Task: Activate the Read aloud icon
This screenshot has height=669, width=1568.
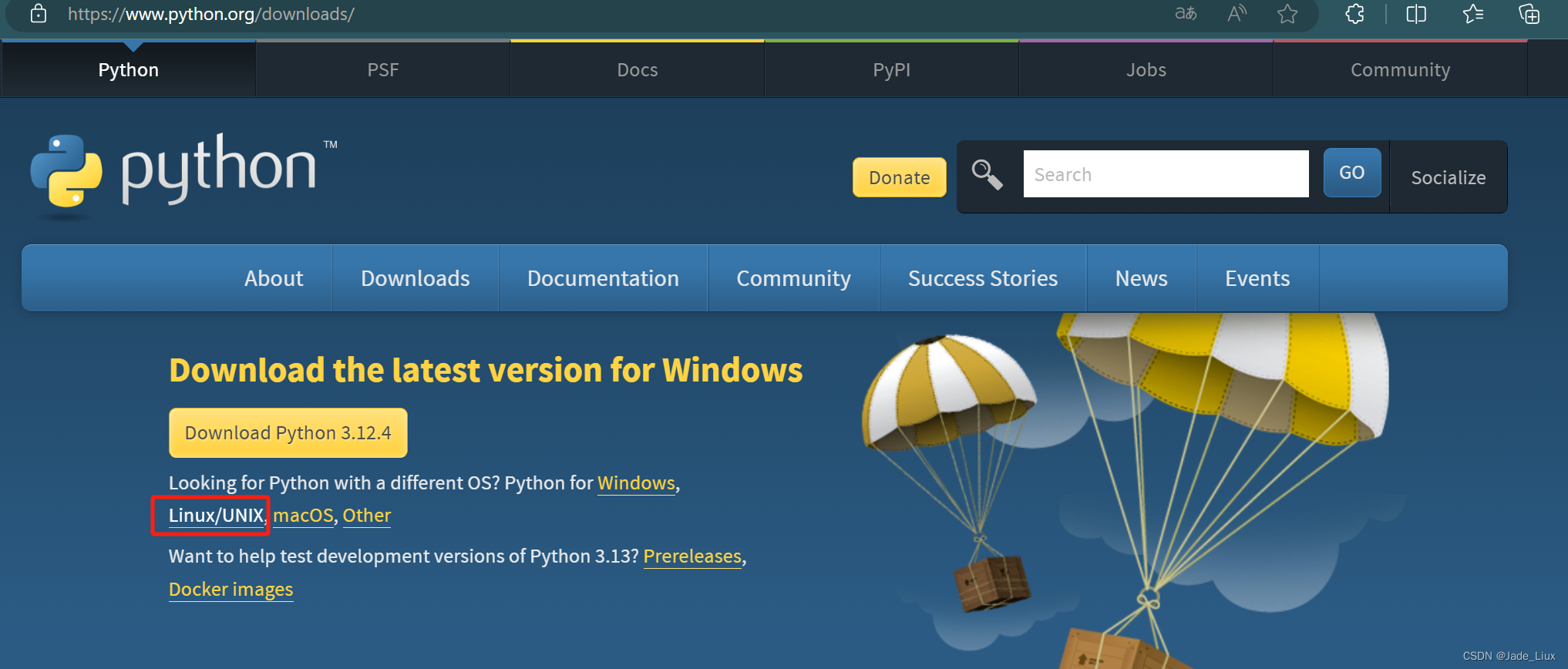Action: coord(1237,14)
